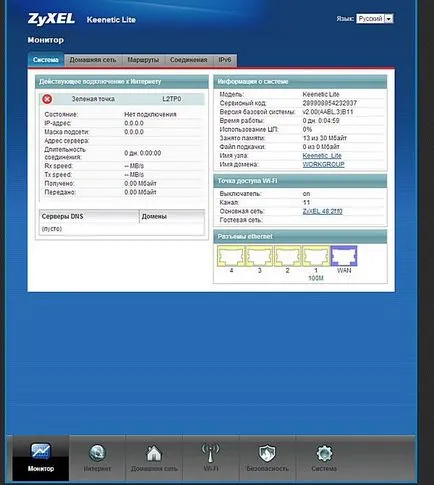Viewport: 434px width, 485px height.
Task: Open the Интернет globe icon
Action: click(x=97, y=453)
